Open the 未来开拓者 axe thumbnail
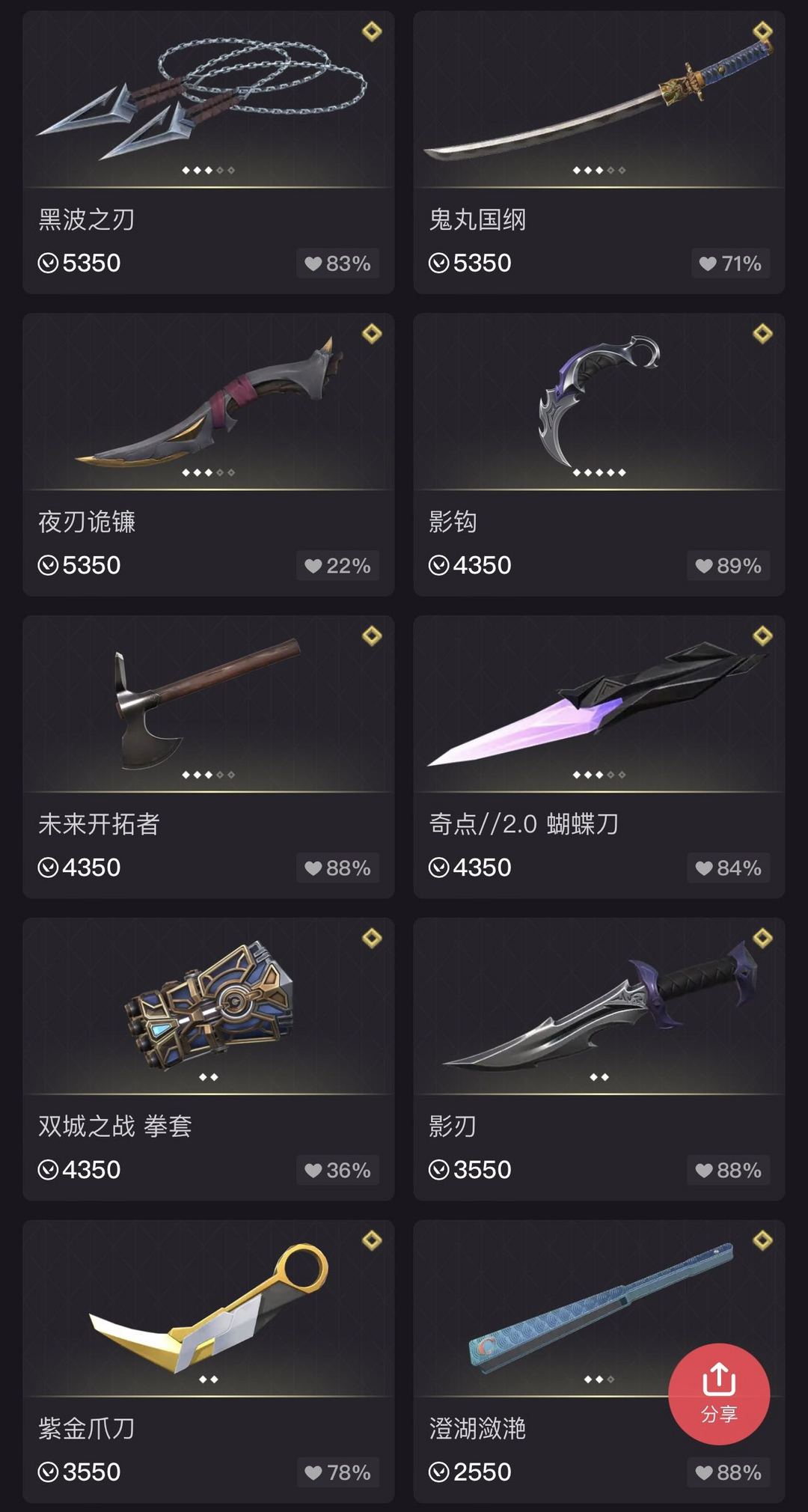The height and width of the screenshot is (1512, 808). 209,704
